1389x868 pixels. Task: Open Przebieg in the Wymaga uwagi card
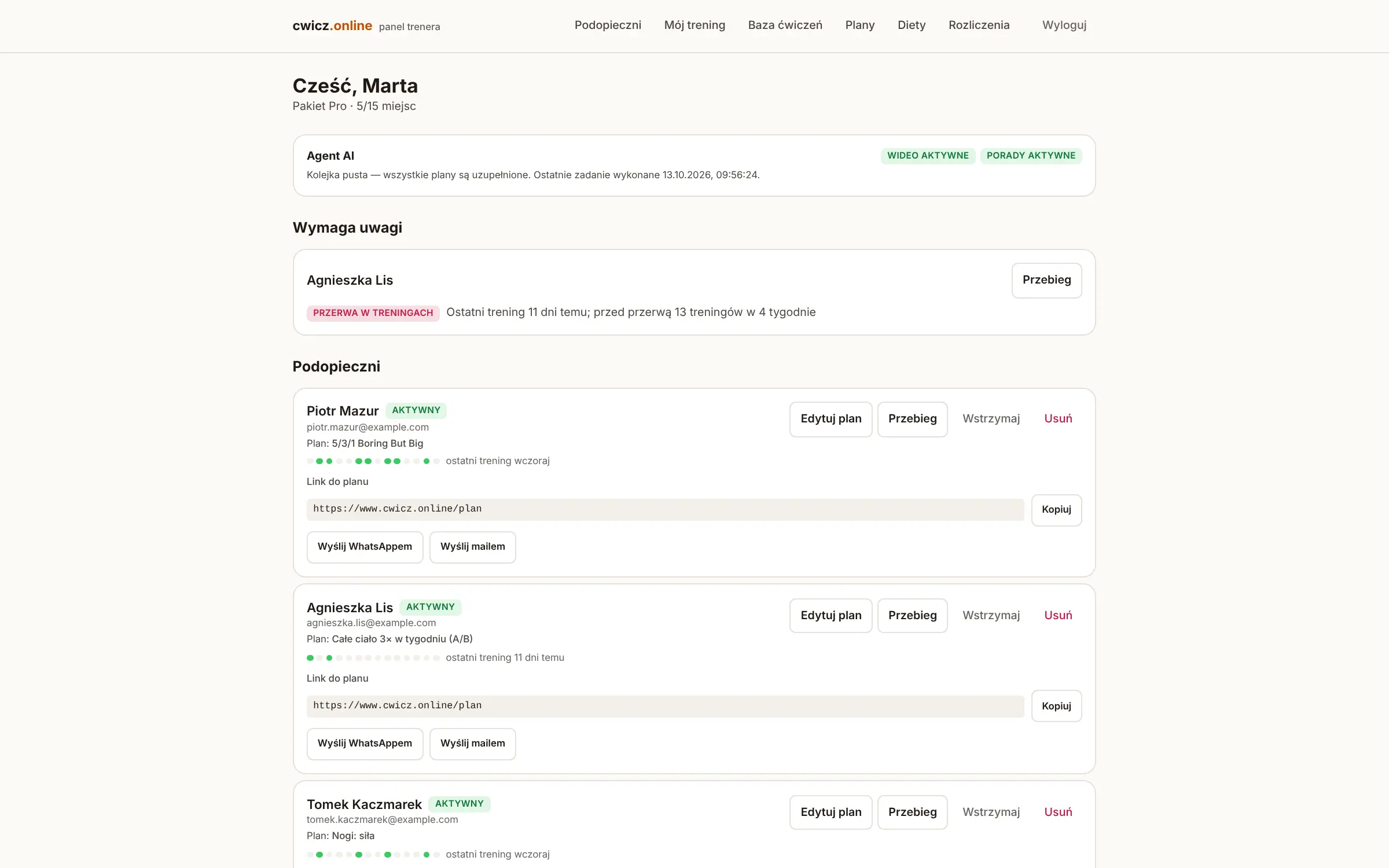(x=1046, y=280)
